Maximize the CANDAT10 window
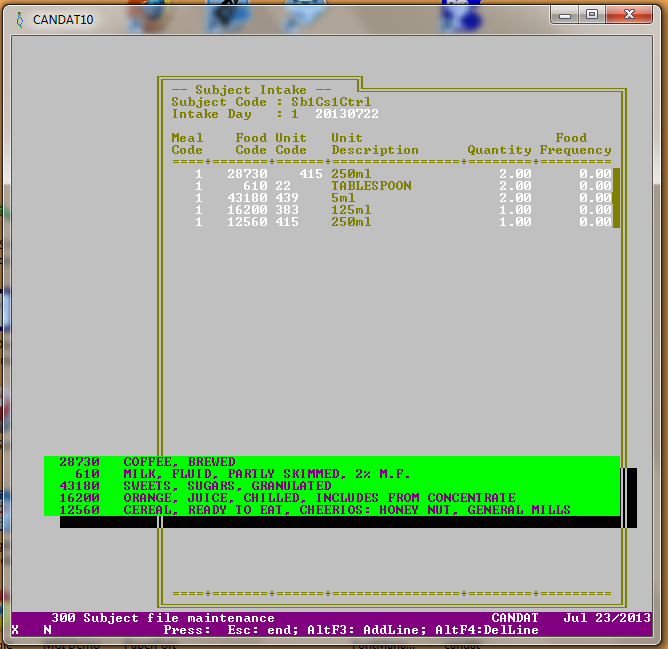The height and width of the screenshot is (649, 668). click(592, 14)
